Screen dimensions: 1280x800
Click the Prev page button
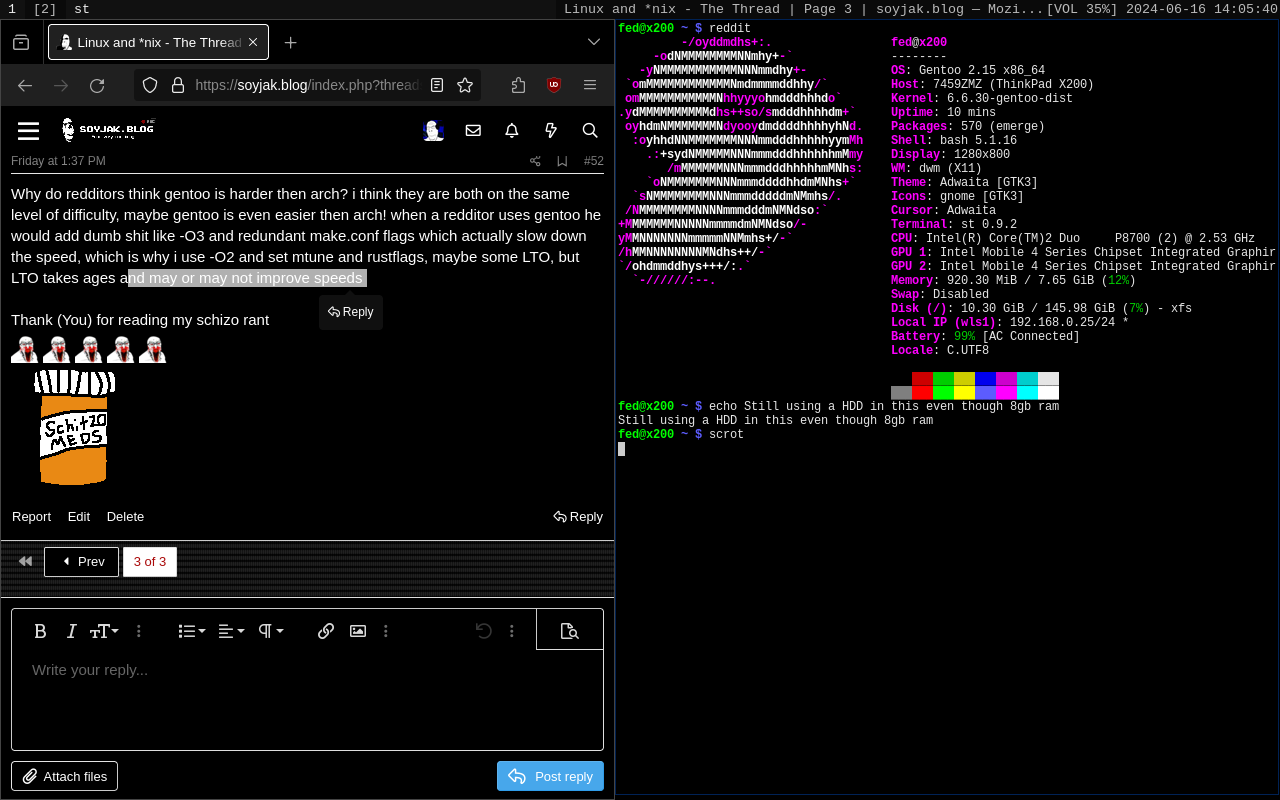coord(81,562)
